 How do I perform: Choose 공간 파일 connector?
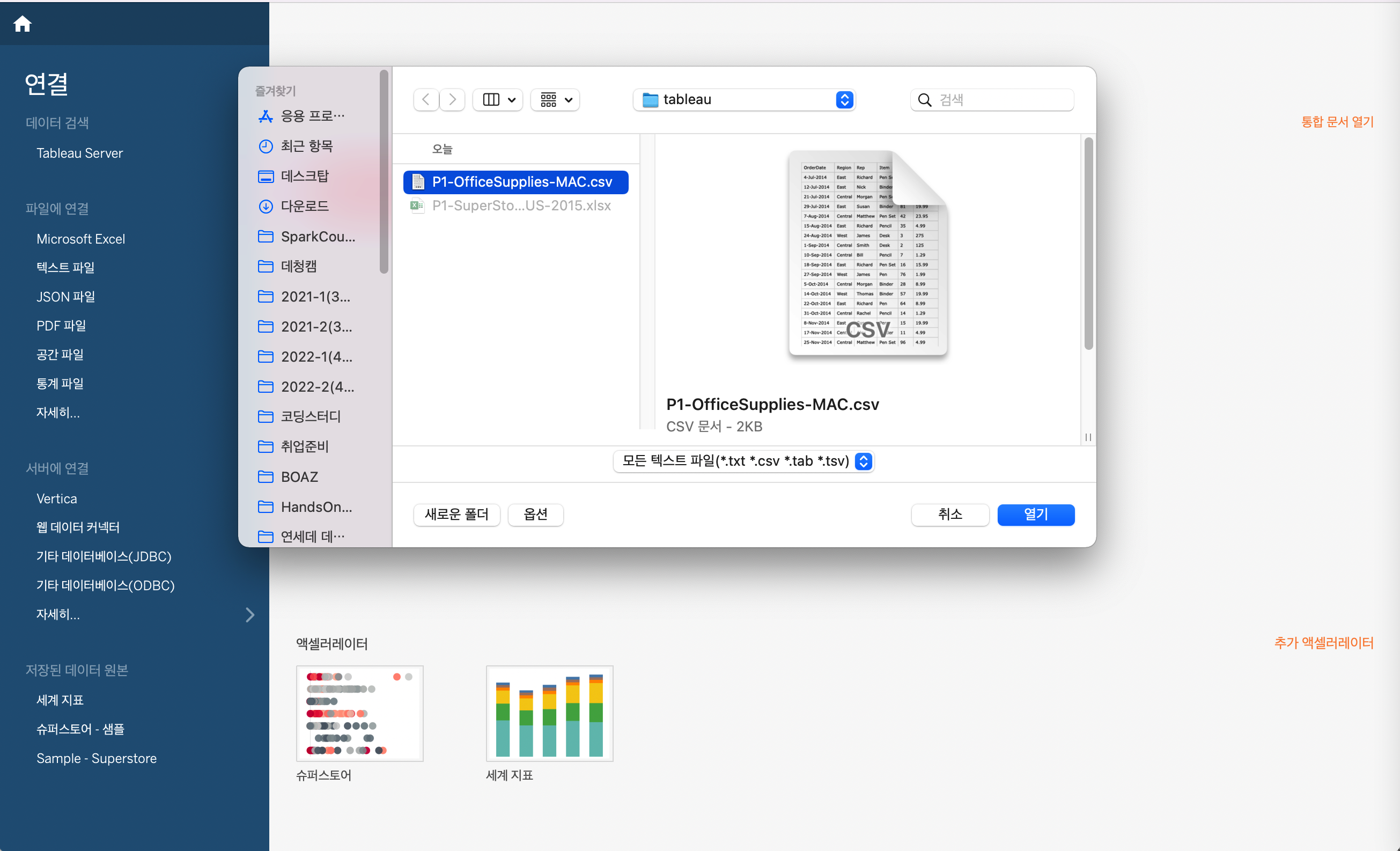tap(60, 355)
